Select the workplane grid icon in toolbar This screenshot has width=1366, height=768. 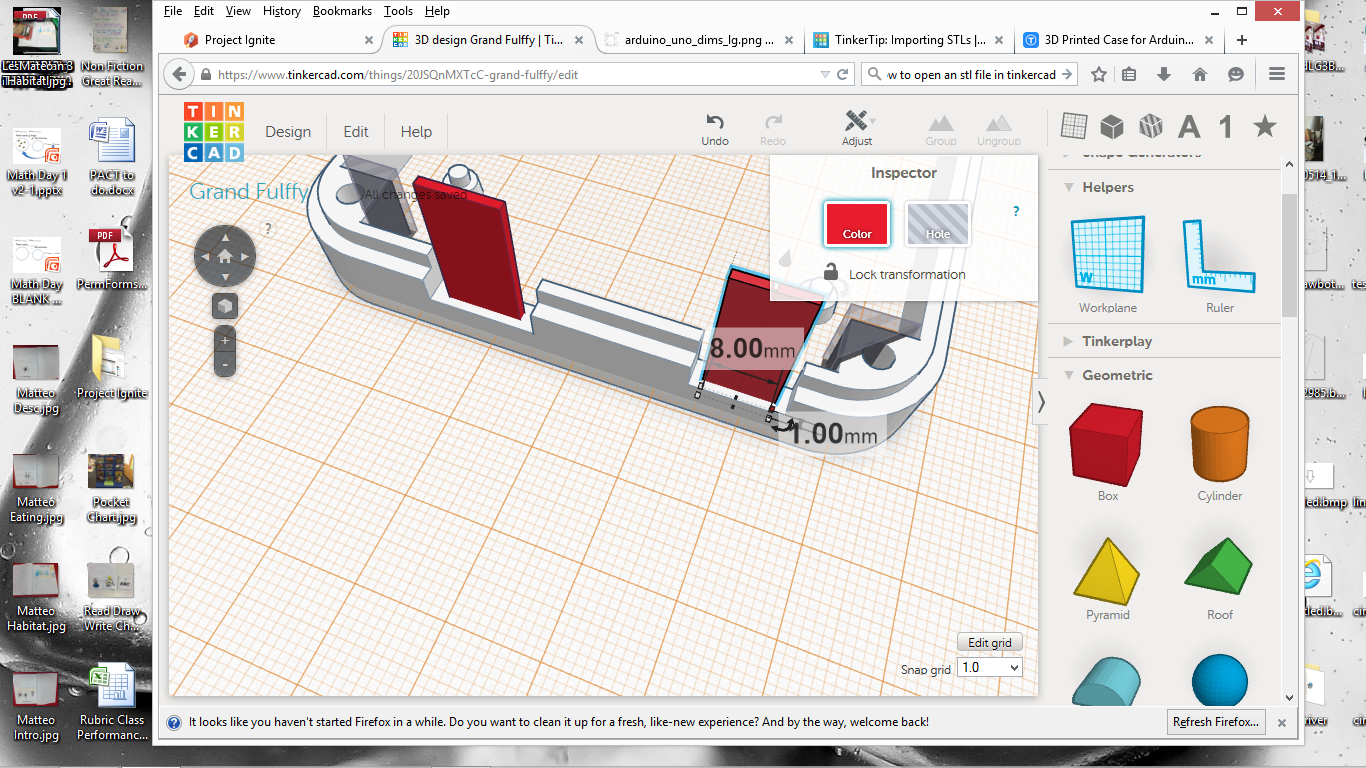click(x=1073, y=126)
